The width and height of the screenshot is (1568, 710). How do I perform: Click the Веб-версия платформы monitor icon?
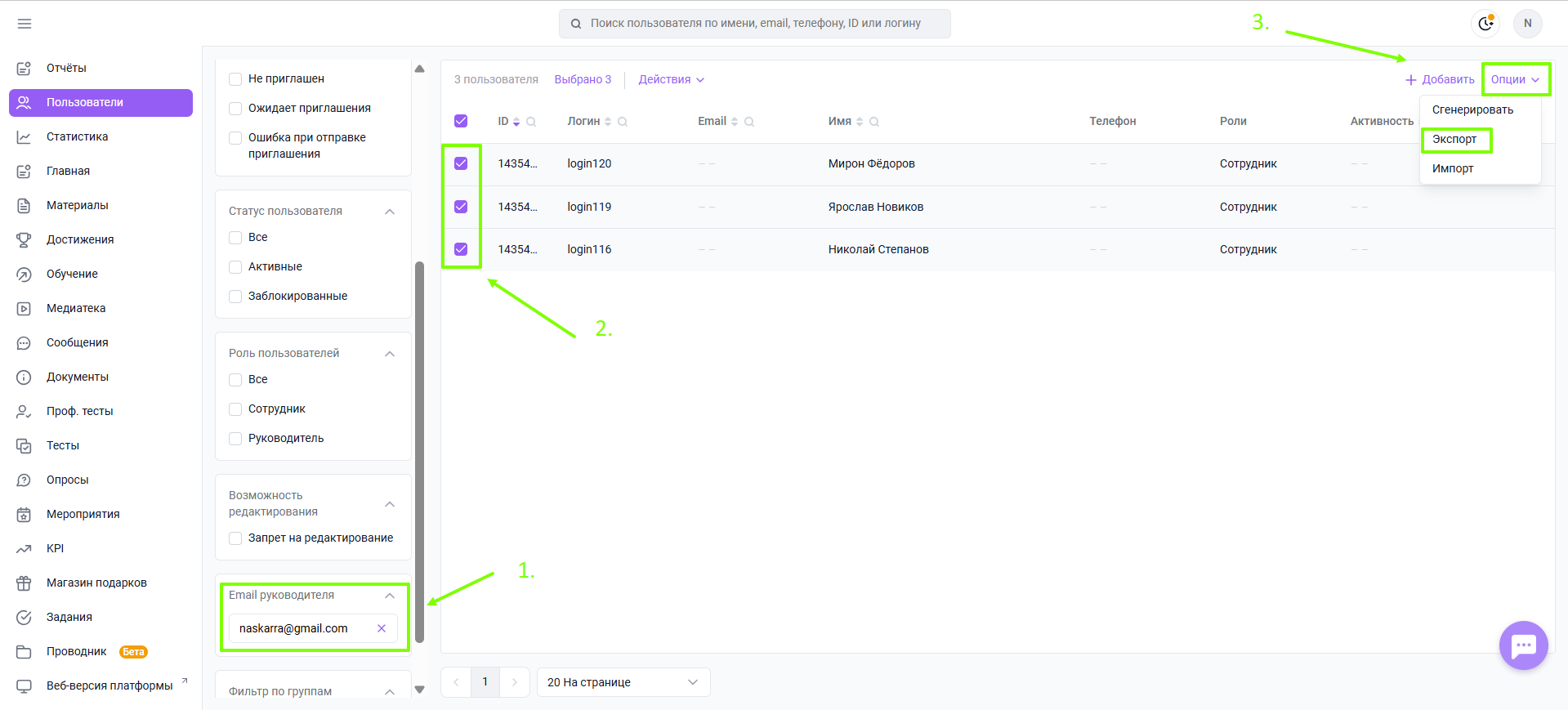[24, 685]
